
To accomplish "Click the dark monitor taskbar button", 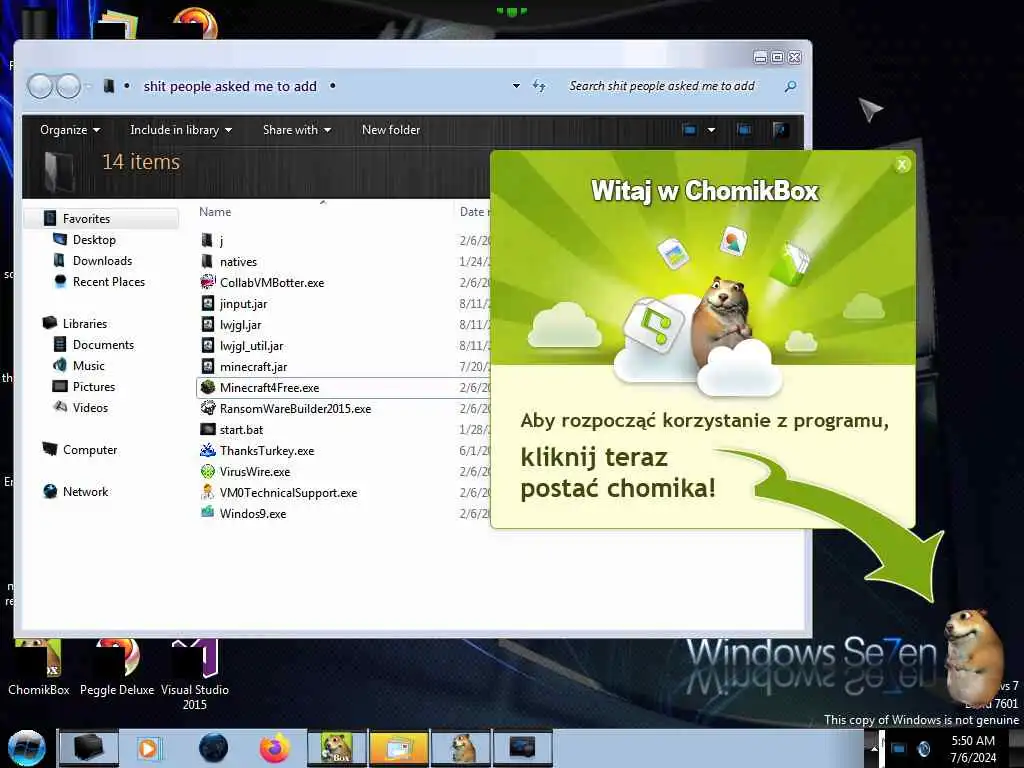I will [x=523, y=748].
